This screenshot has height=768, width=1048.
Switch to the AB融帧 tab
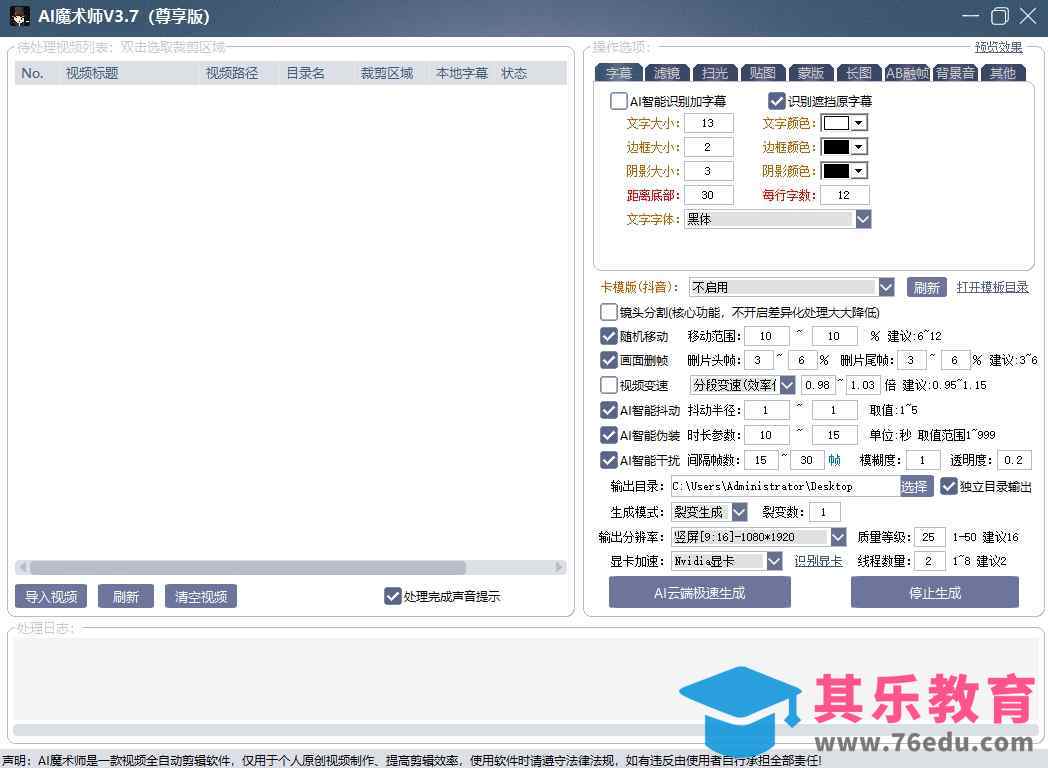coord(907,73)
